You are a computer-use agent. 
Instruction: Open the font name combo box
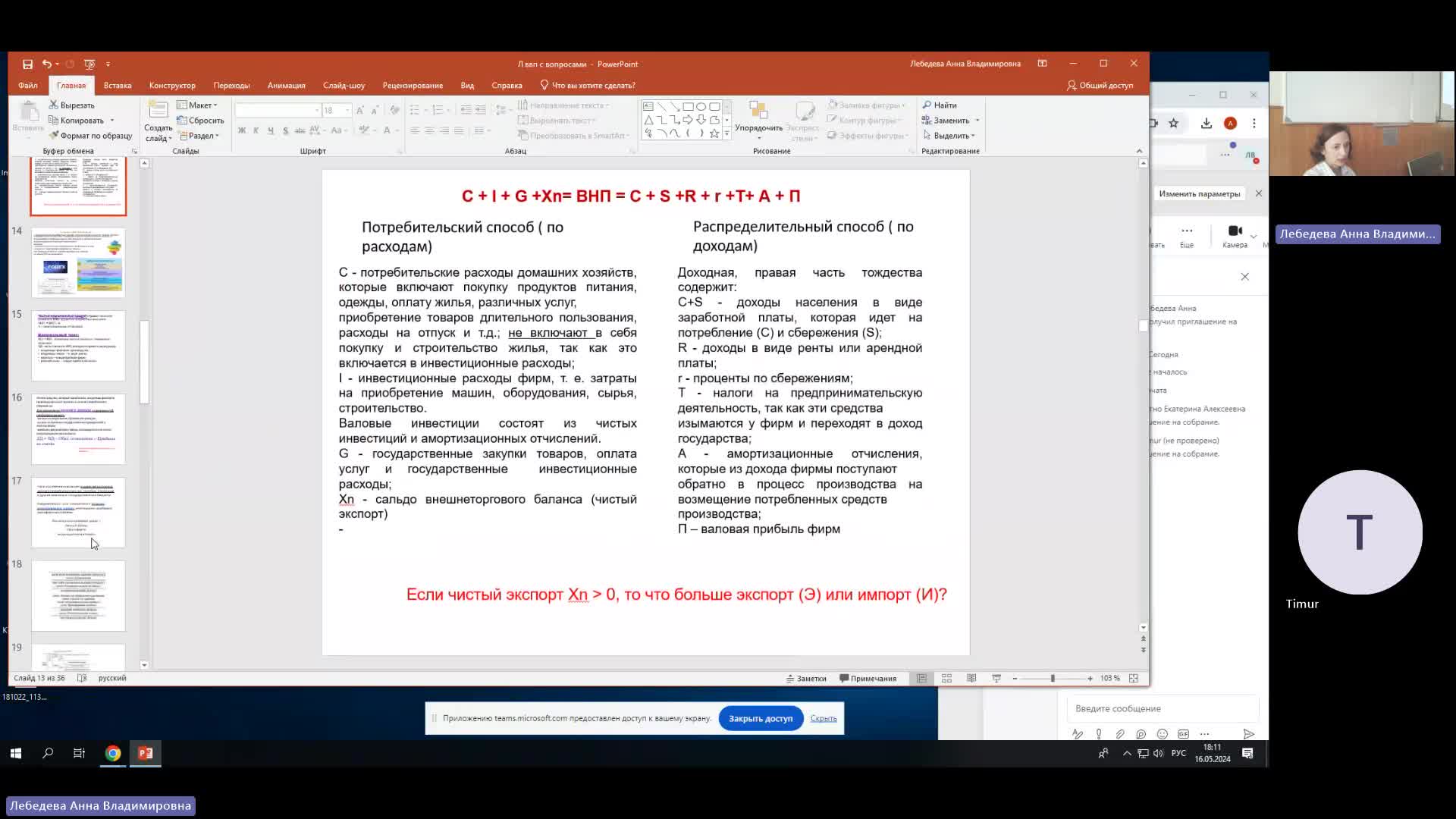coord(278,111)
